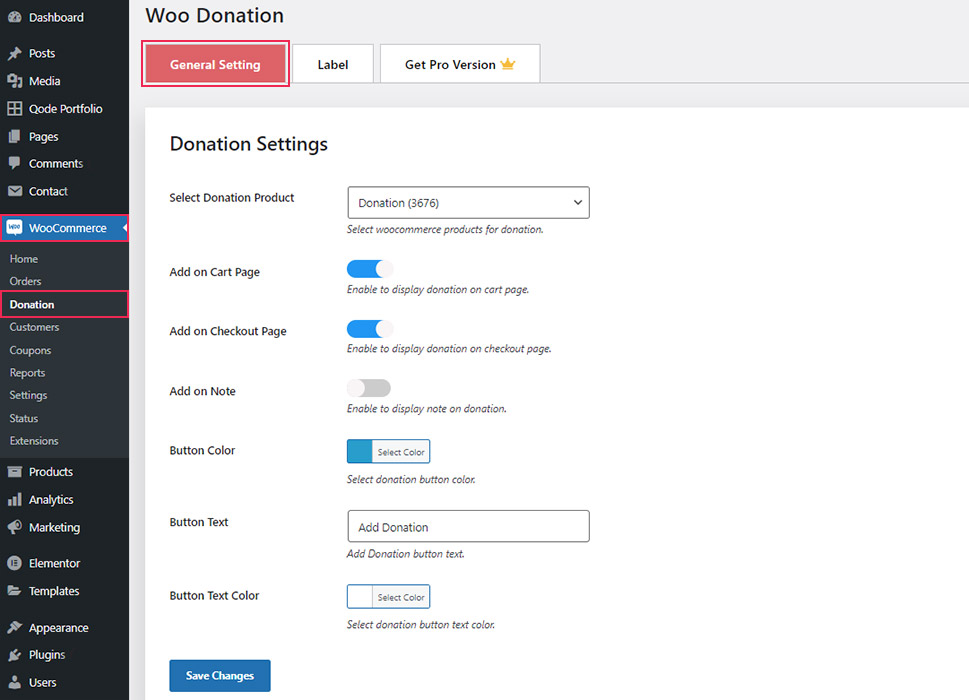
Task: Click the Users menu label
Action: click(43, 683)
